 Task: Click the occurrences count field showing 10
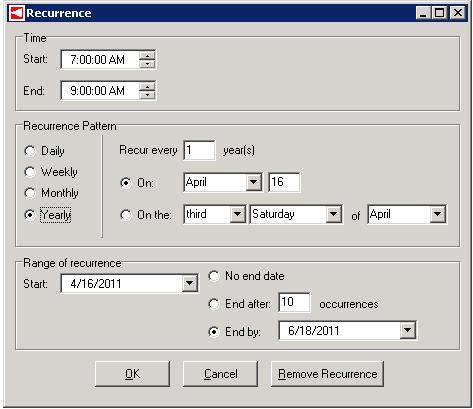pyautogui.click(x=294, y=302)
